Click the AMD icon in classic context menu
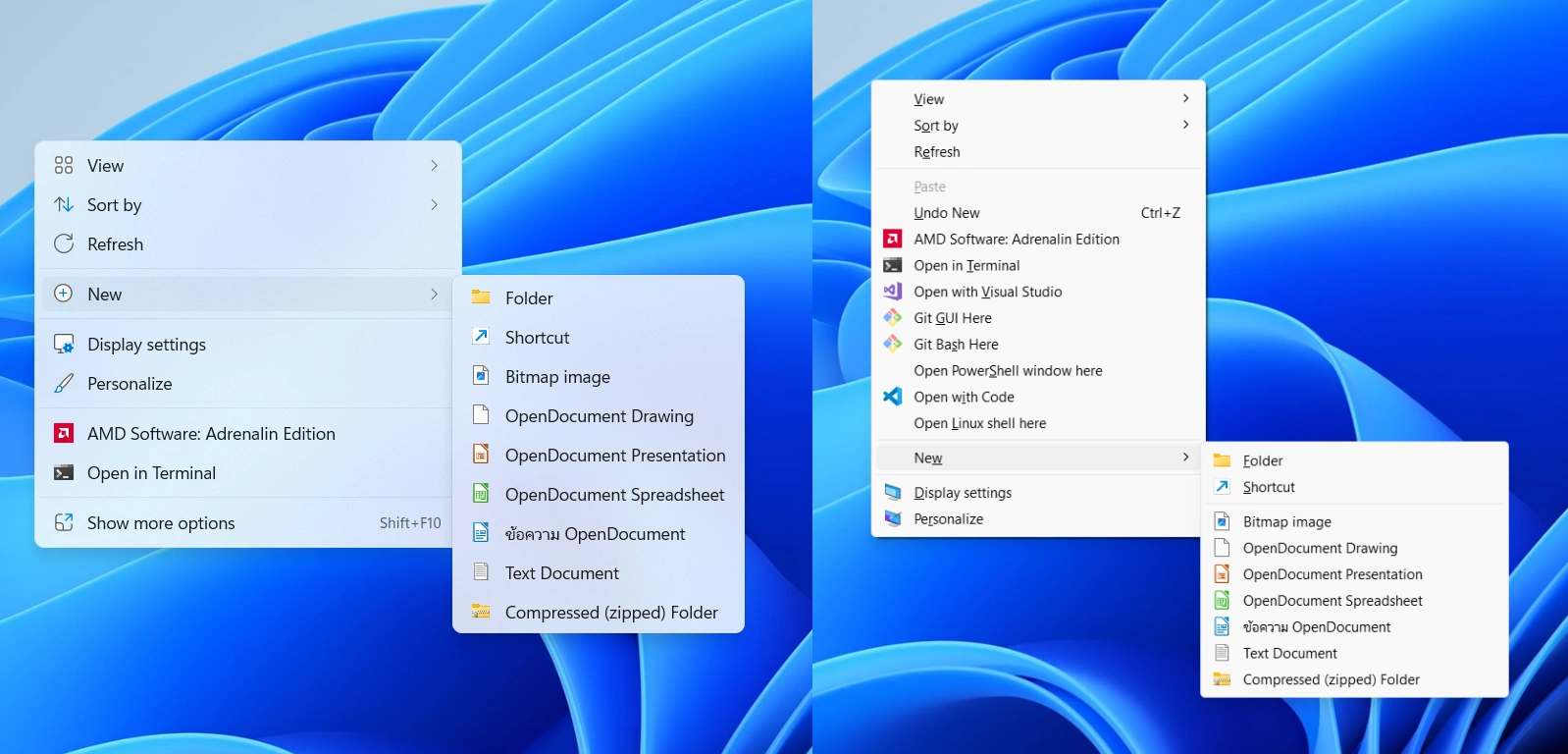 tap(892, 239)
